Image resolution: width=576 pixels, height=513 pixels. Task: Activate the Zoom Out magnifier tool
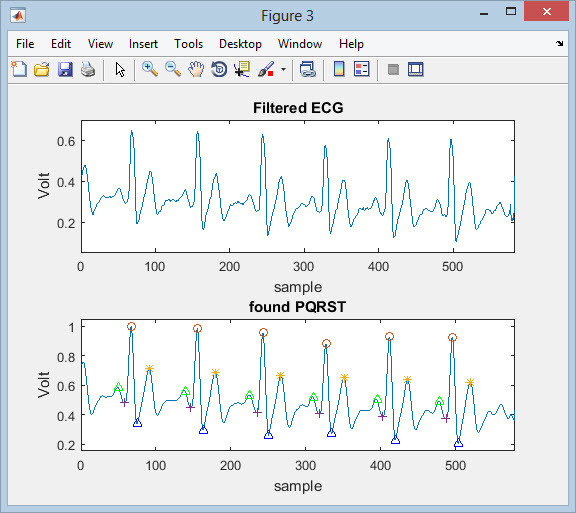(x=173, y=69)
